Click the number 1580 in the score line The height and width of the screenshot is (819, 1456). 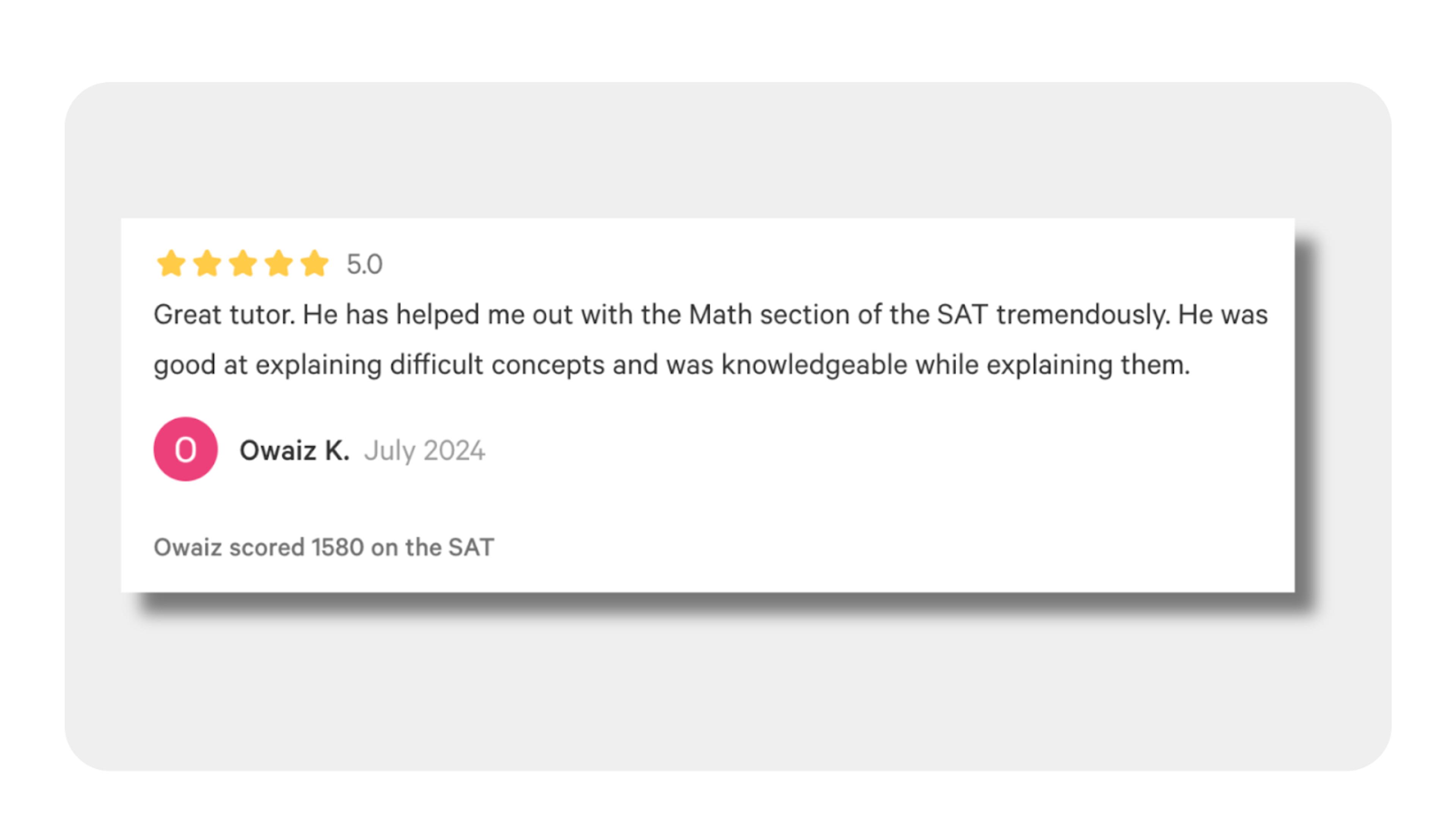click(x=337, y=547)
